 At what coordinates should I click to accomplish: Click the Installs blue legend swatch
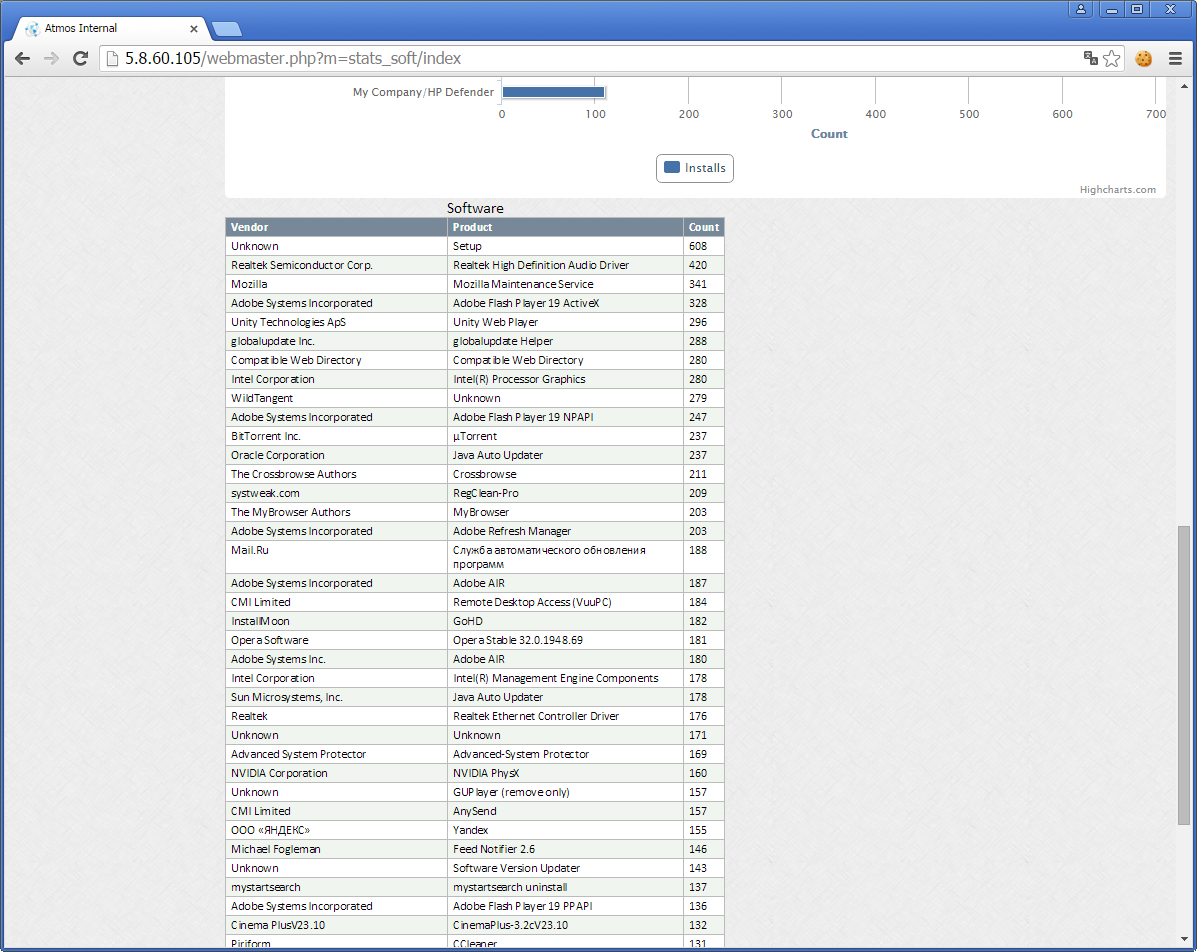click(672, 167)
